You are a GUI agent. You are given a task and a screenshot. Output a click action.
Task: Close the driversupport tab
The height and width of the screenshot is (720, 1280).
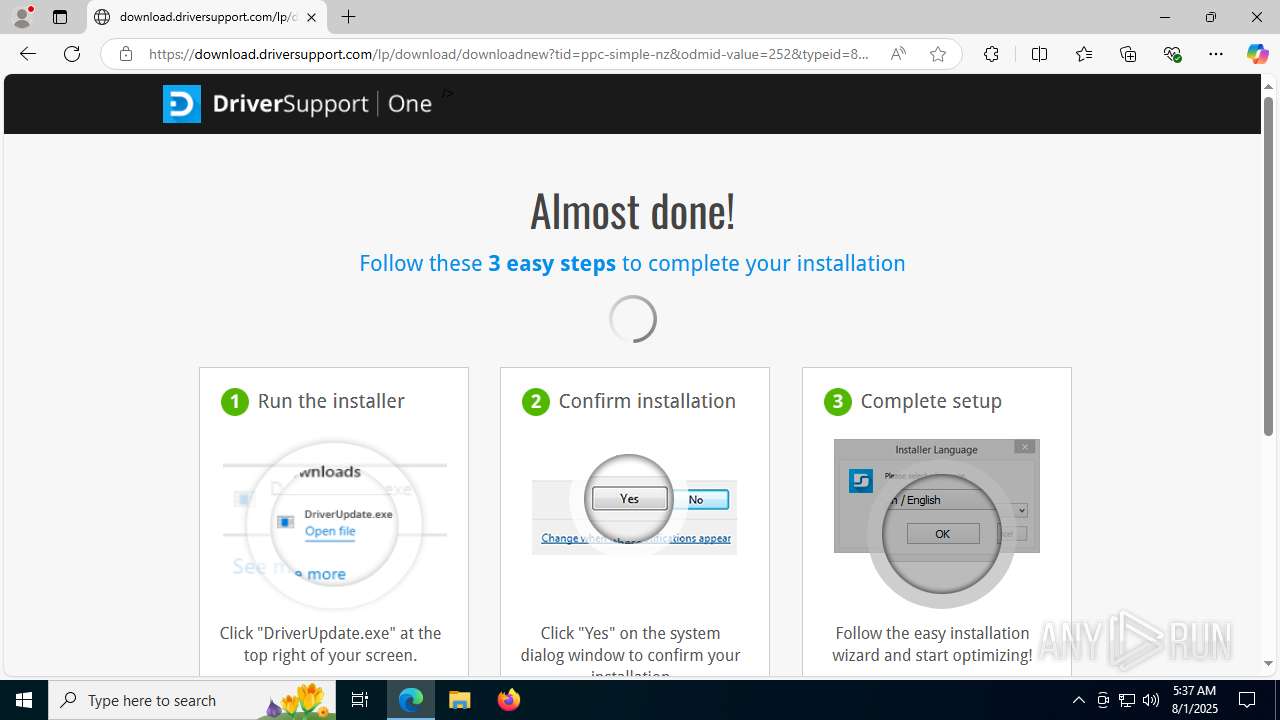click(x=311, y=17)
